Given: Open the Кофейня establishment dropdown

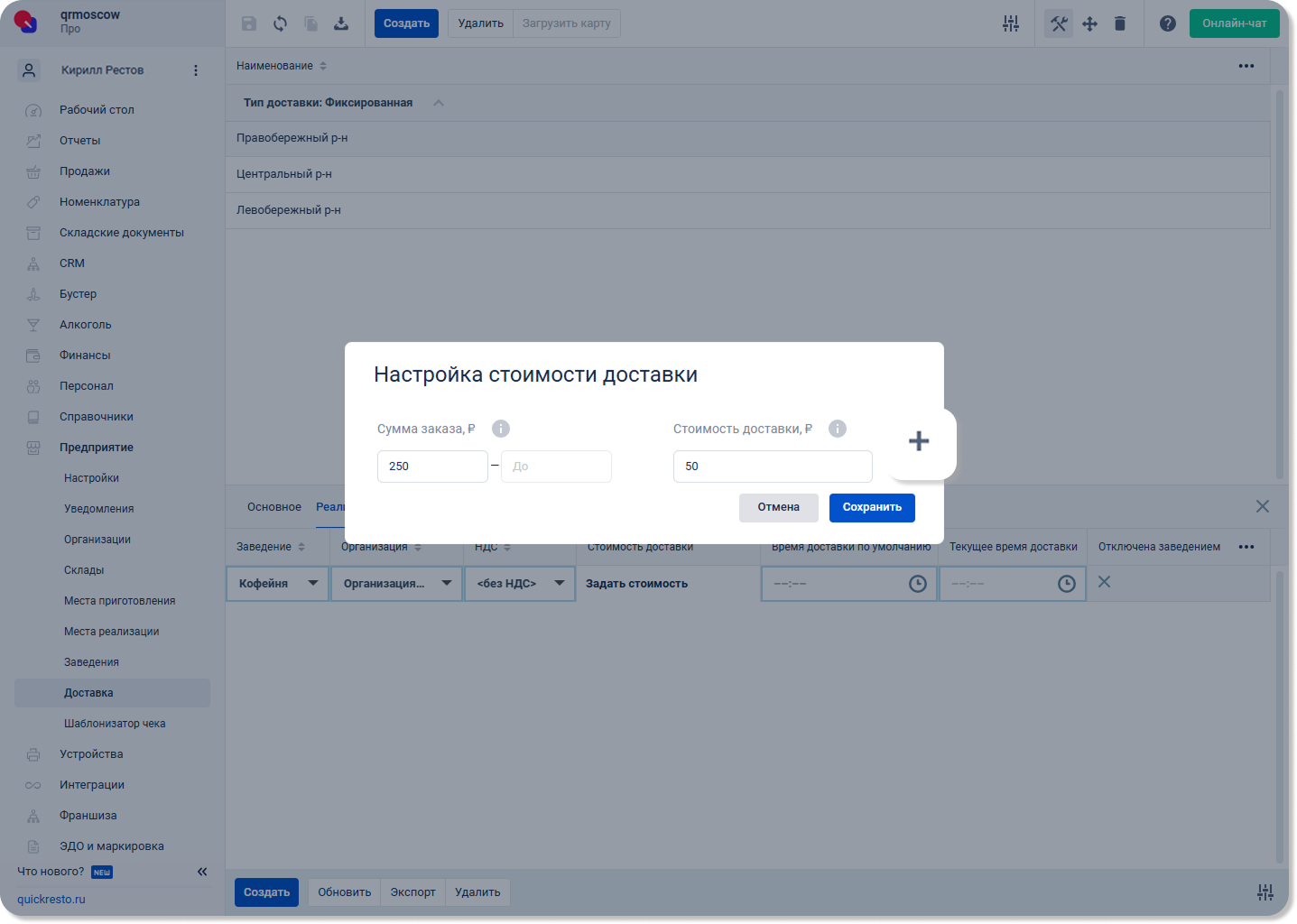Looking at the screenshot, I should pyautogui.click(x=278, y=584).
